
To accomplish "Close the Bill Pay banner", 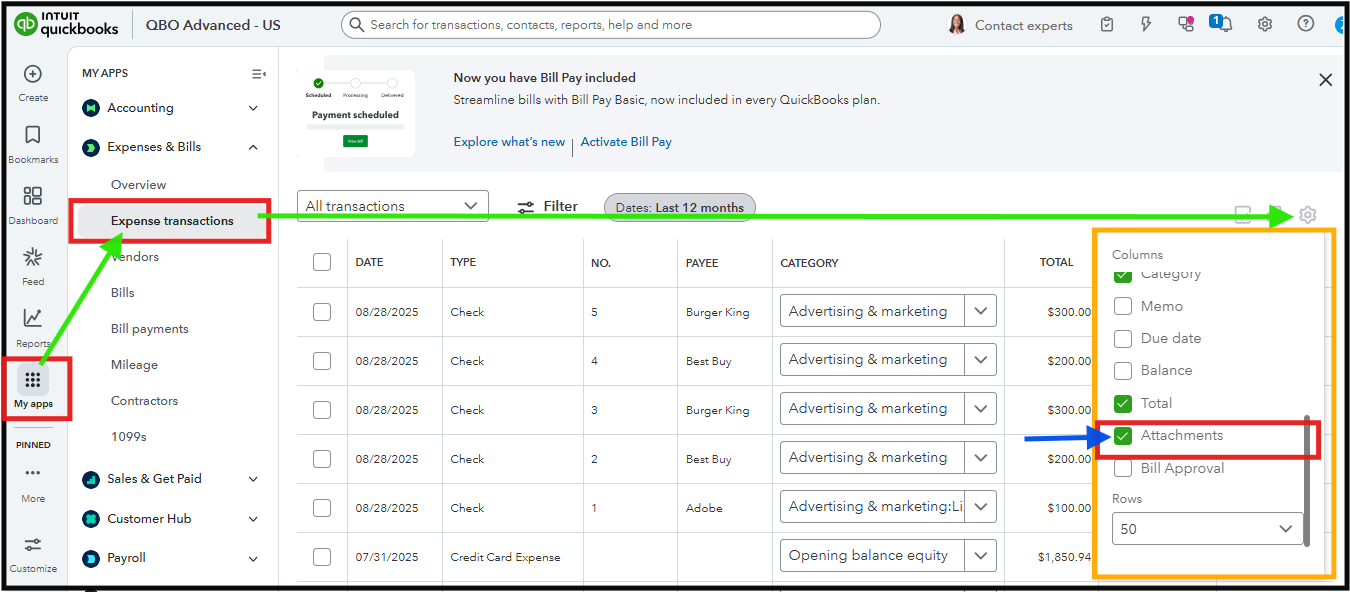I will click(x=1326, y=80).
